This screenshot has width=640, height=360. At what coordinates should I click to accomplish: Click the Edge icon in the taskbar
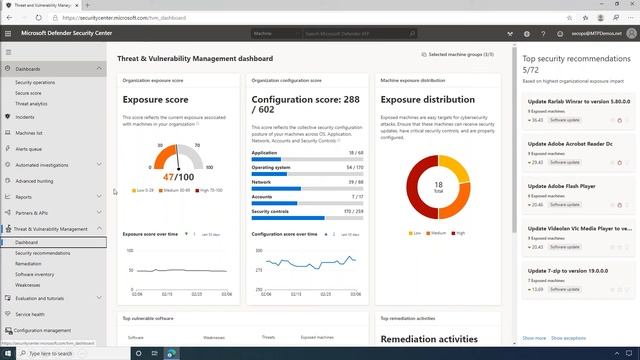[171, 353]
